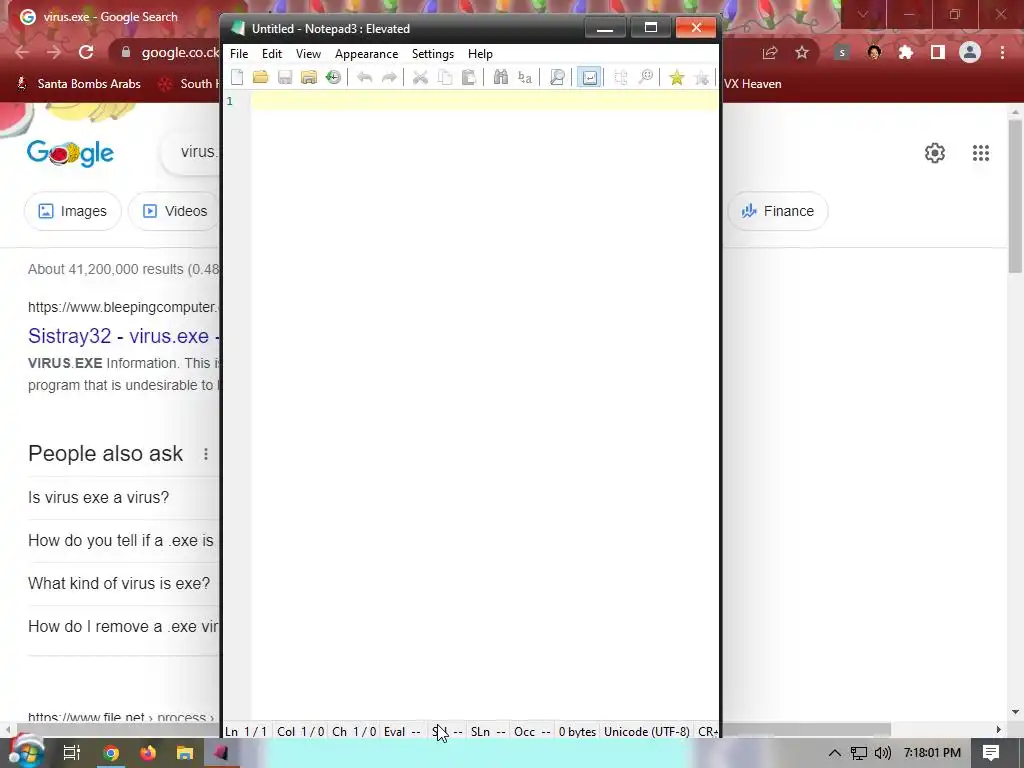Viewport: 1024px width, 768px height.
Task: Click the Eval status bar field
Action: [x=402, y=731]
